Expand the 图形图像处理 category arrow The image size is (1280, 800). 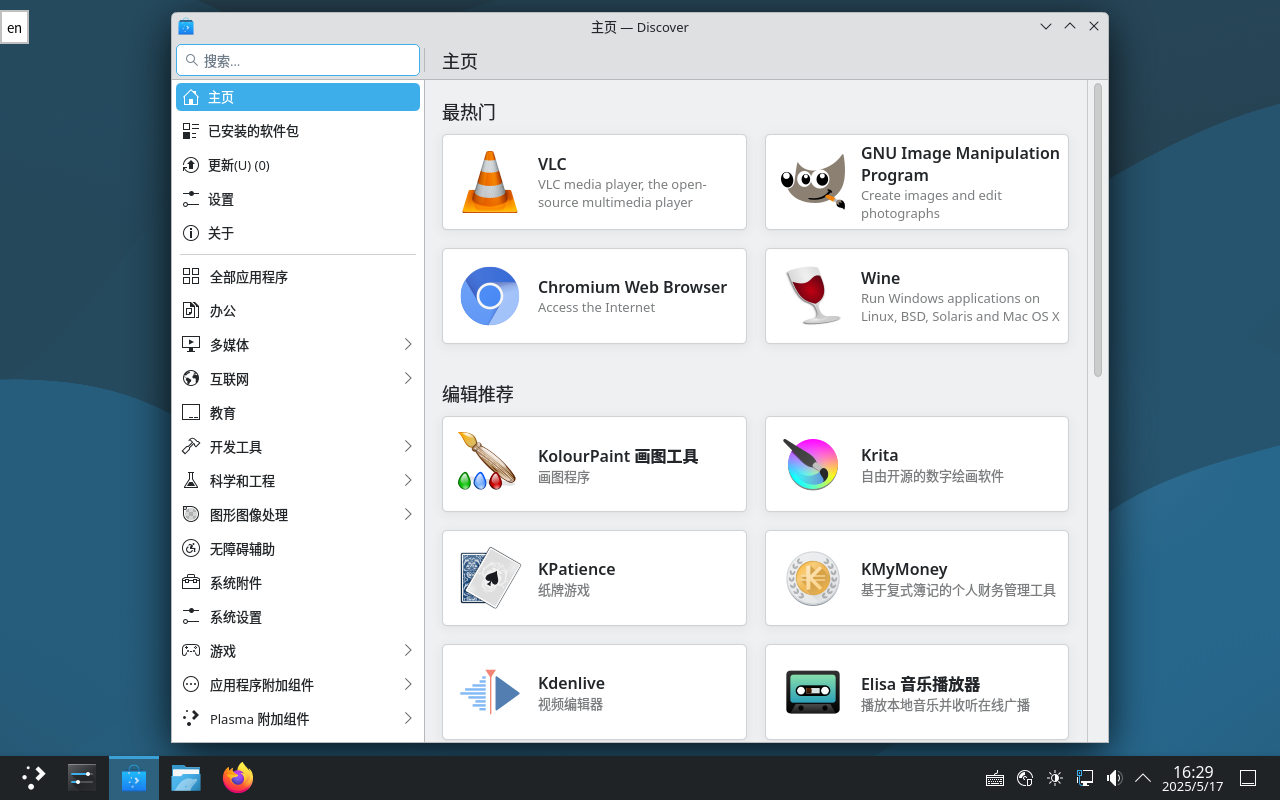click(408, 515)
